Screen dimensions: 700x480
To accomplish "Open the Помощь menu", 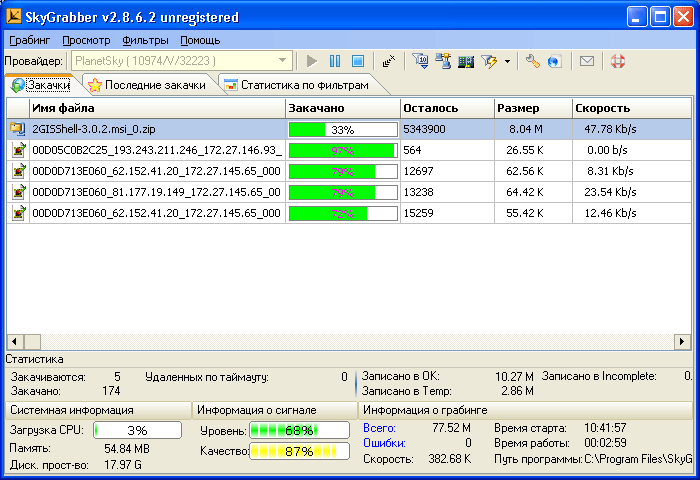I will coord(200,40).
